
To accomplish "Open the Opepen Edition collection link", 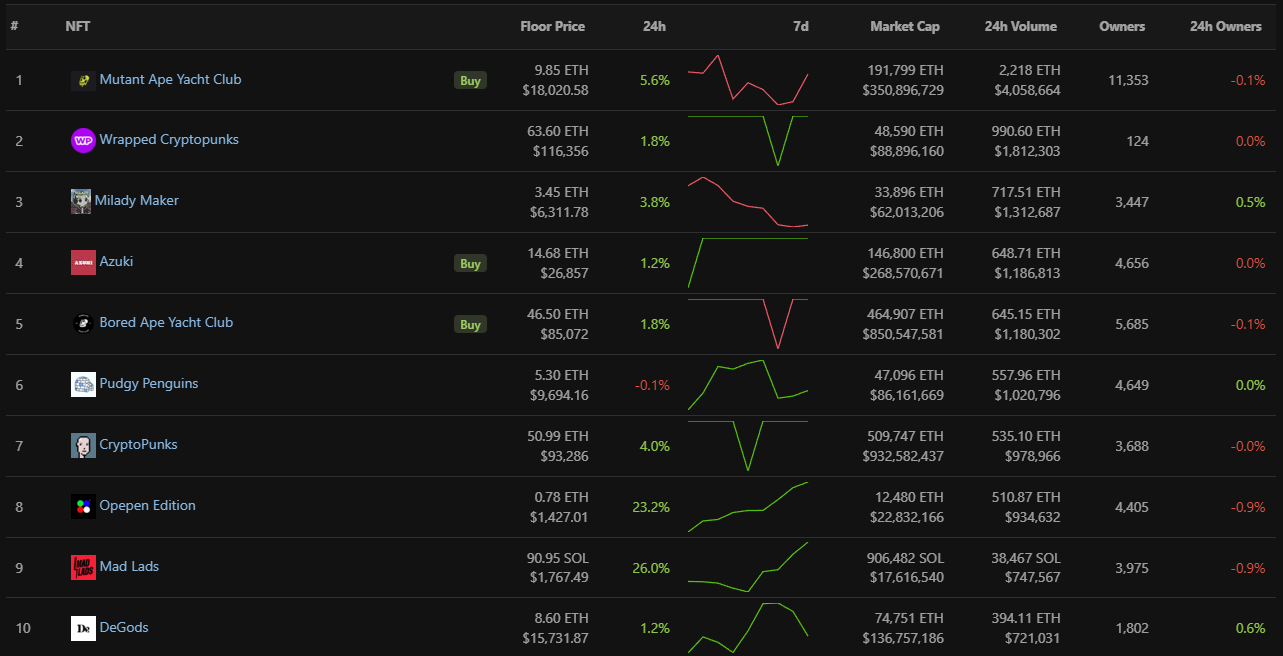I will 147,505.
